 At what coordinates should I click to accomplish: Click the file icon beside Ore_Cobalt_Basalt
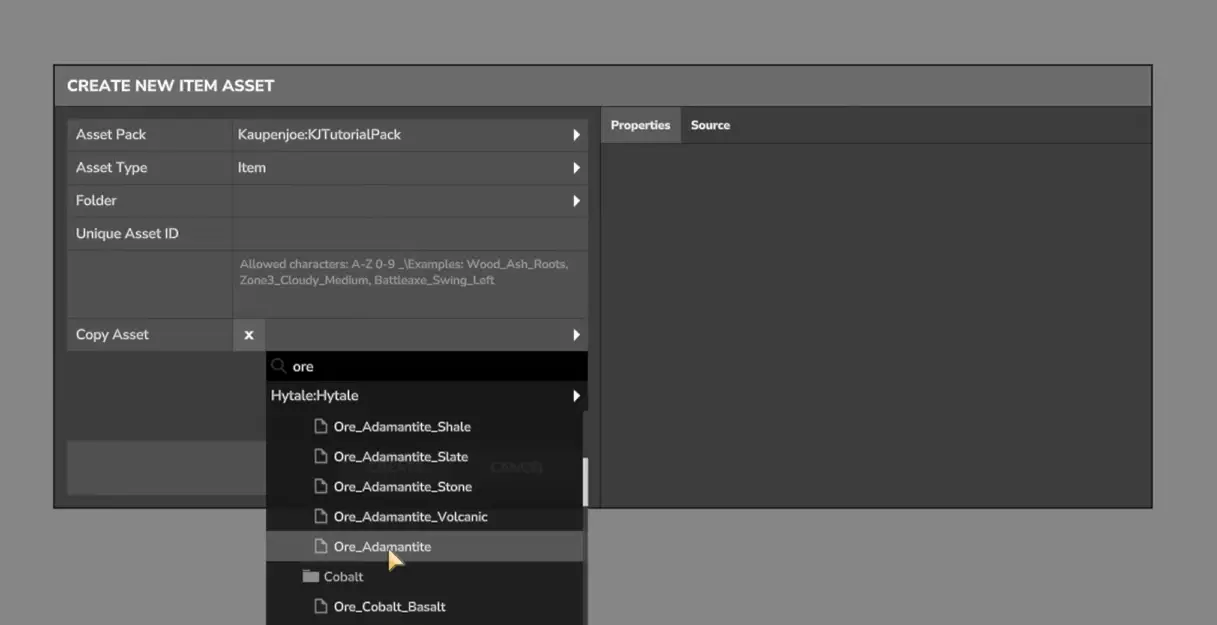click(x=321, y=607)
